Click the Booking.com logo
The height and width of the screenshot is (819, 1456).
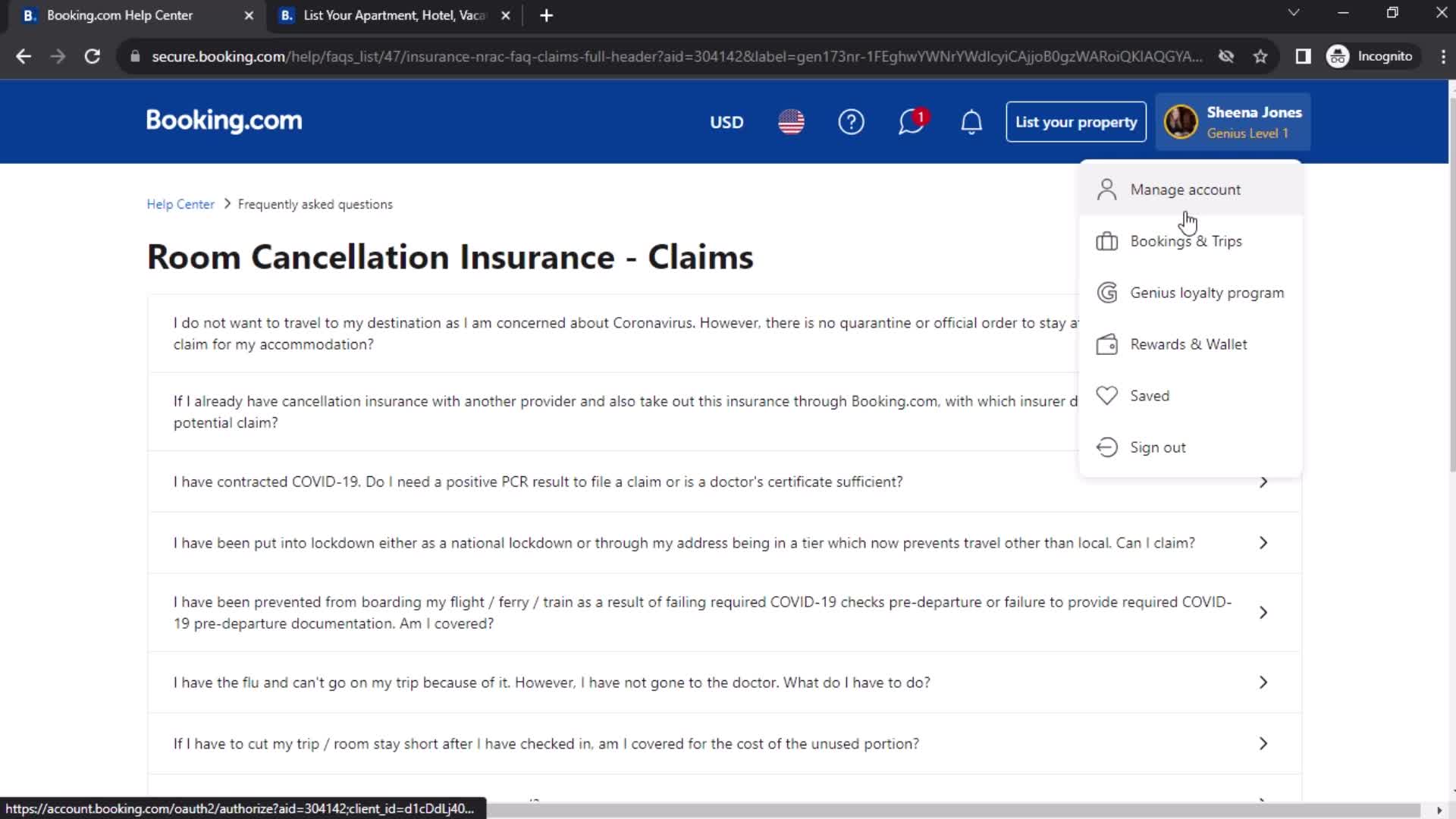(224, 121)
